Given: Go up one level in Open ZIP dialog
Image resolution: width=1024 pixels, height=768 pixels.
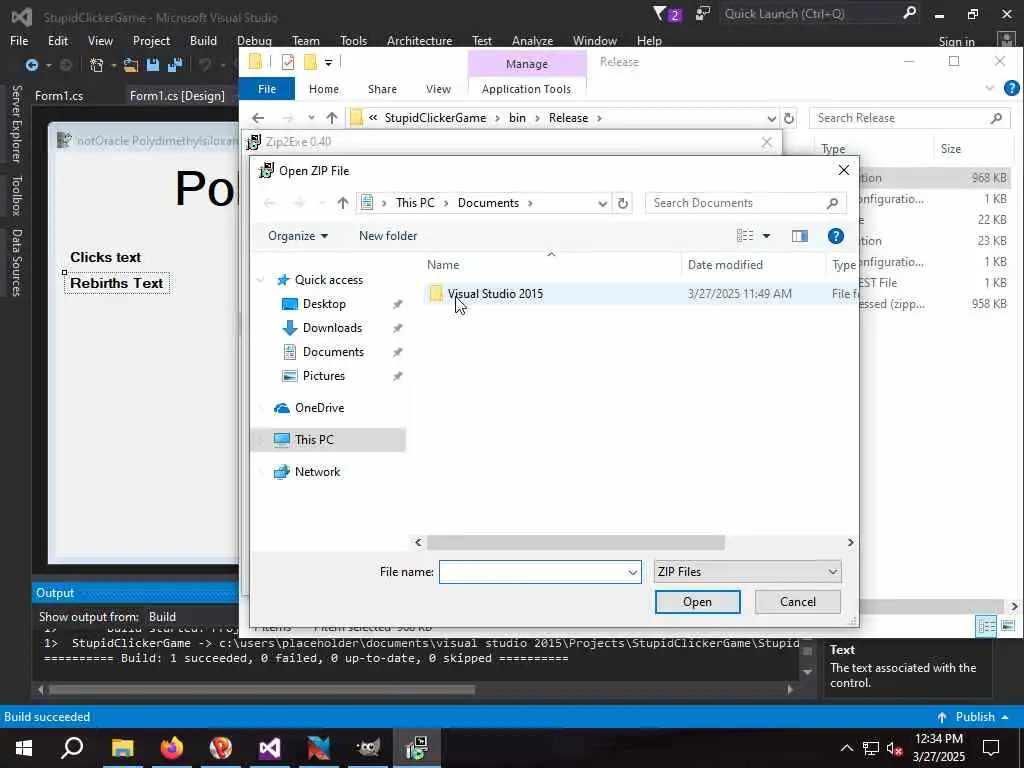Looking at the screenshot, I should 342,203.
